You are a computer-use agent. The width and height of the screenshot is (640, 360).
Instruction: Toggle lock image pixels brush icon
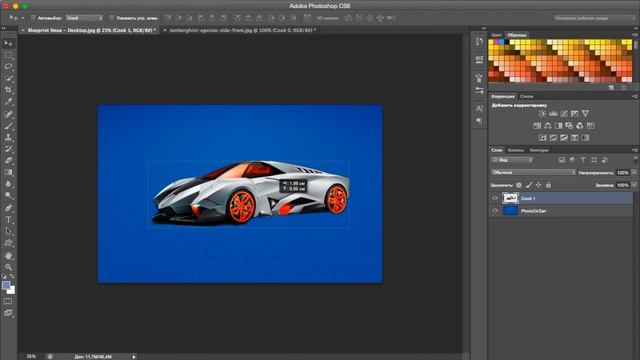pos(529,185)
